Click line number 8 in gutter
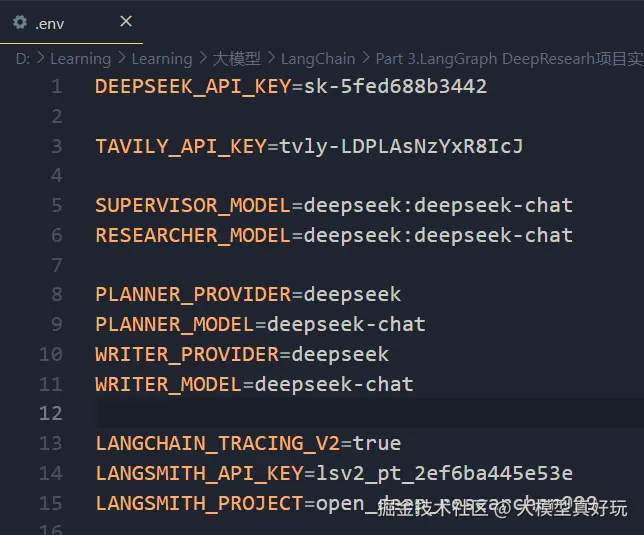Image resolution: width=644 pixels, height=535 pixels. [57, 295]
